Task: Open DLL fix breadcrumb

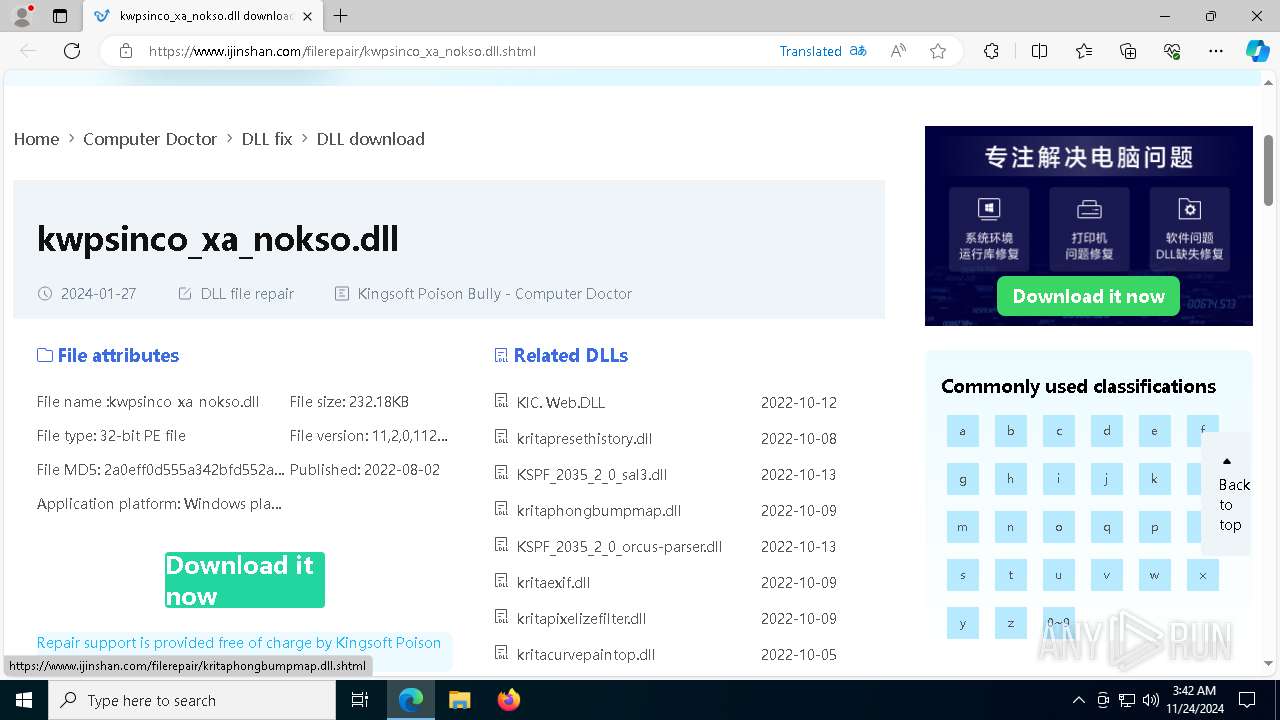Action: (267, 139)
